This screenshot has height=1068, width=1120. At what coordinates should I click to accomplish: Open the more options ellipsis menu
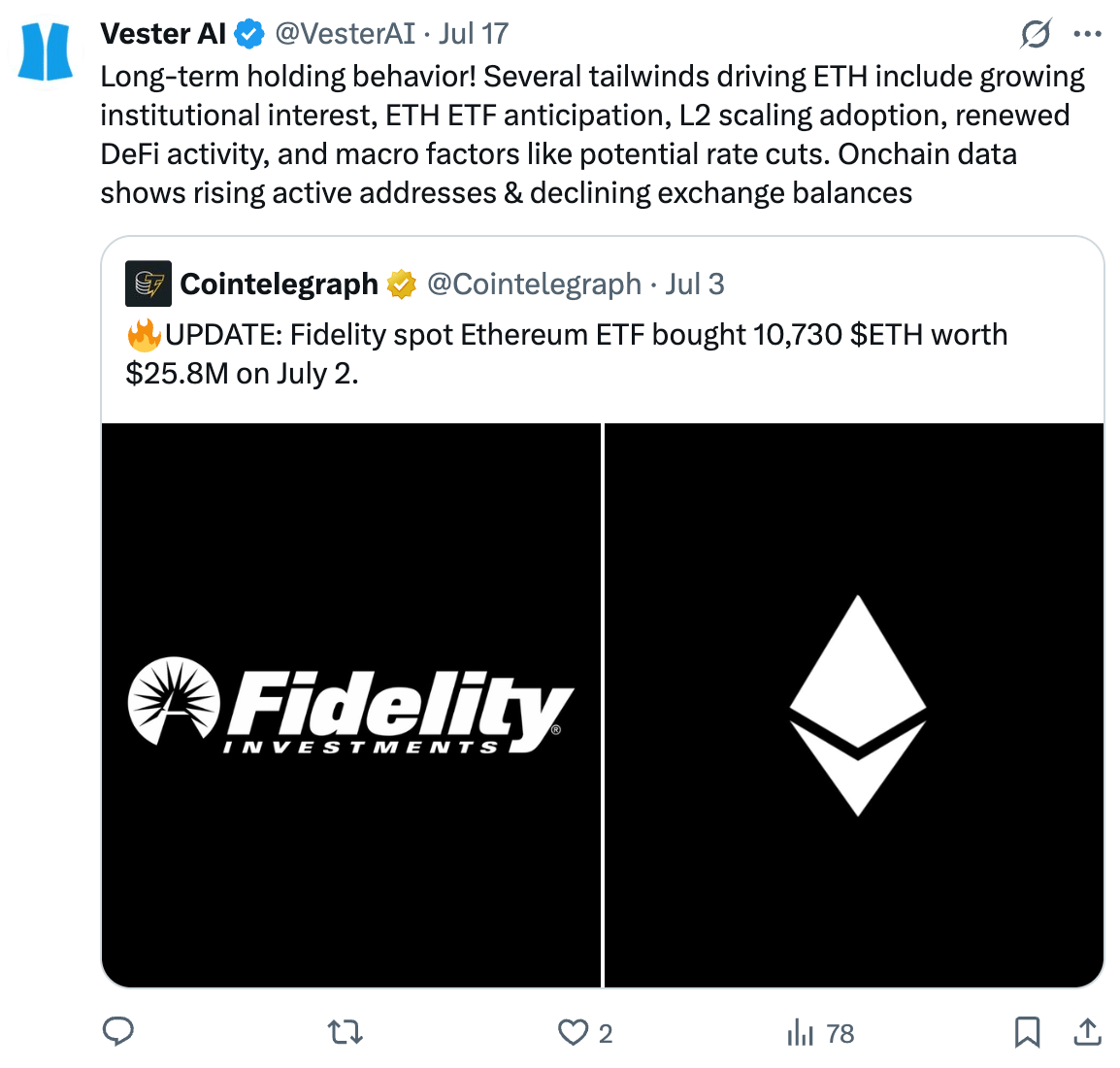click(x=1087, y=35)
